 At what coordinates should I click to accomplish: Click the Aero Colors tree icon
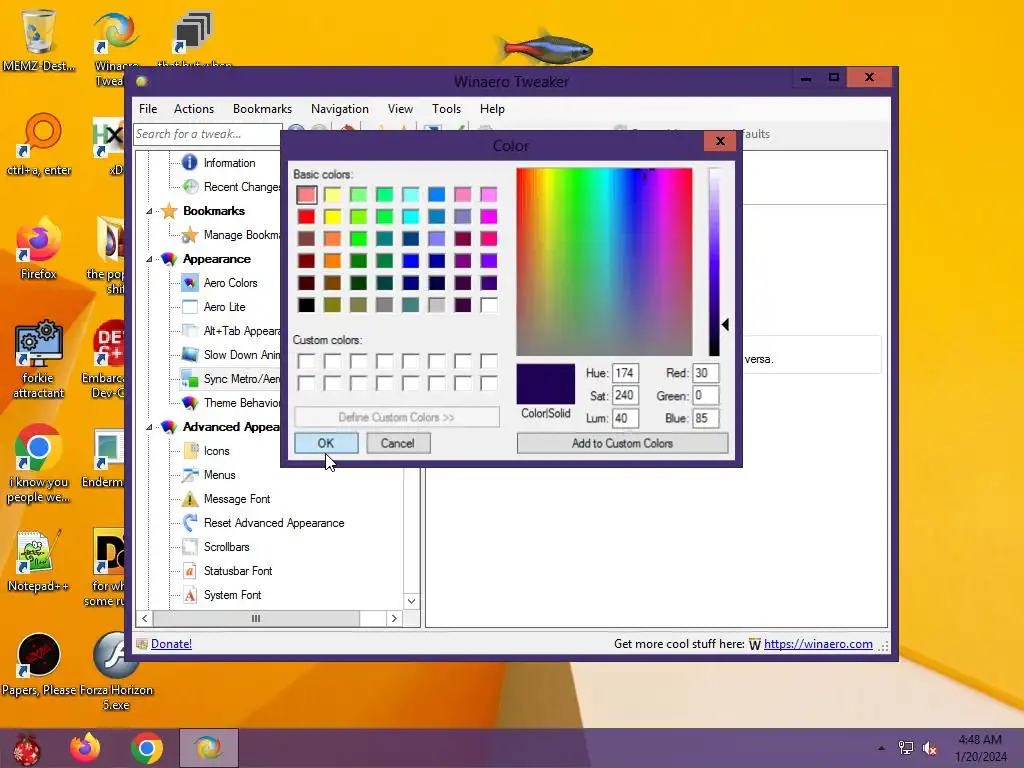[189, 283]
